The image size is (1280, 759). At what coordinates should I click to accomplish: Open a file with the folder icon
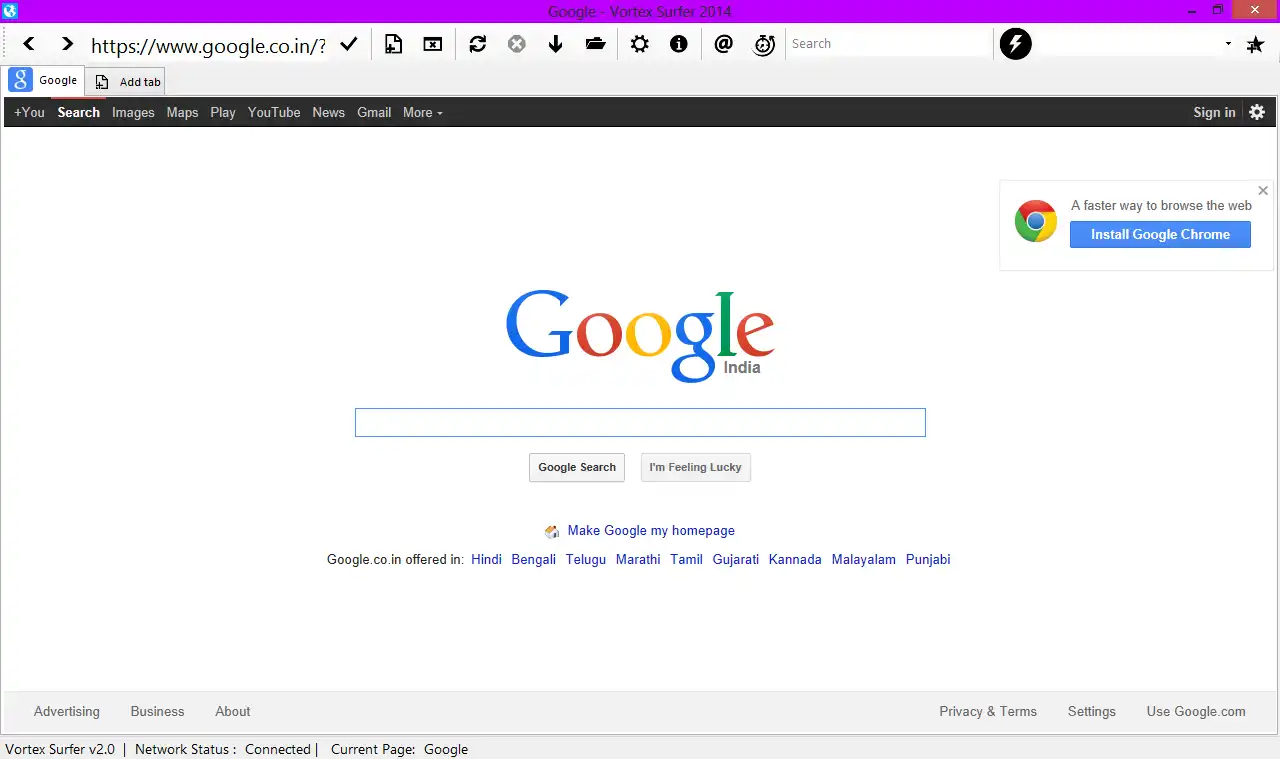[x=596, y=44]
